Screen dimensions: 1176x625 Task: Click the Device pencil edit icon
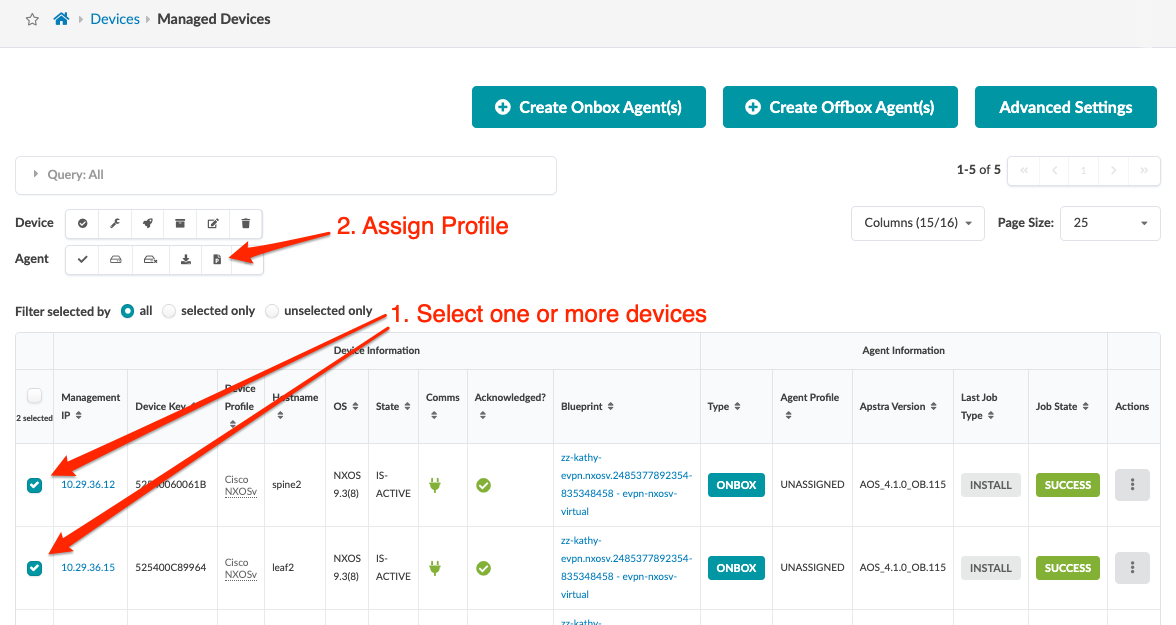[213, 224]
